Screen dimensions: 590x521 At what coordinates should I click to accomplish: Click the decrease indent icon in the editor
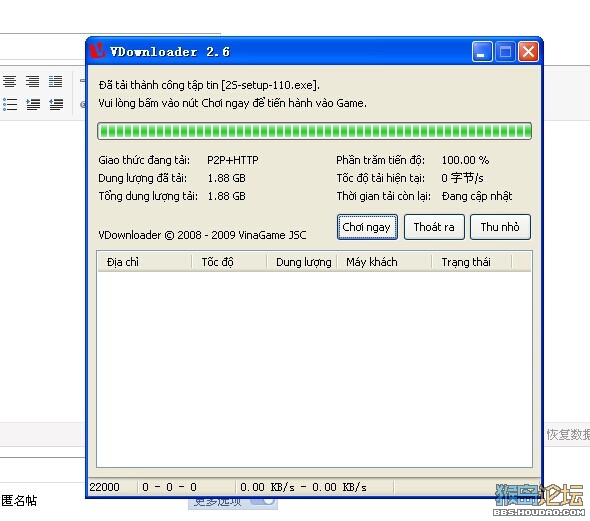tap(56, 104)
